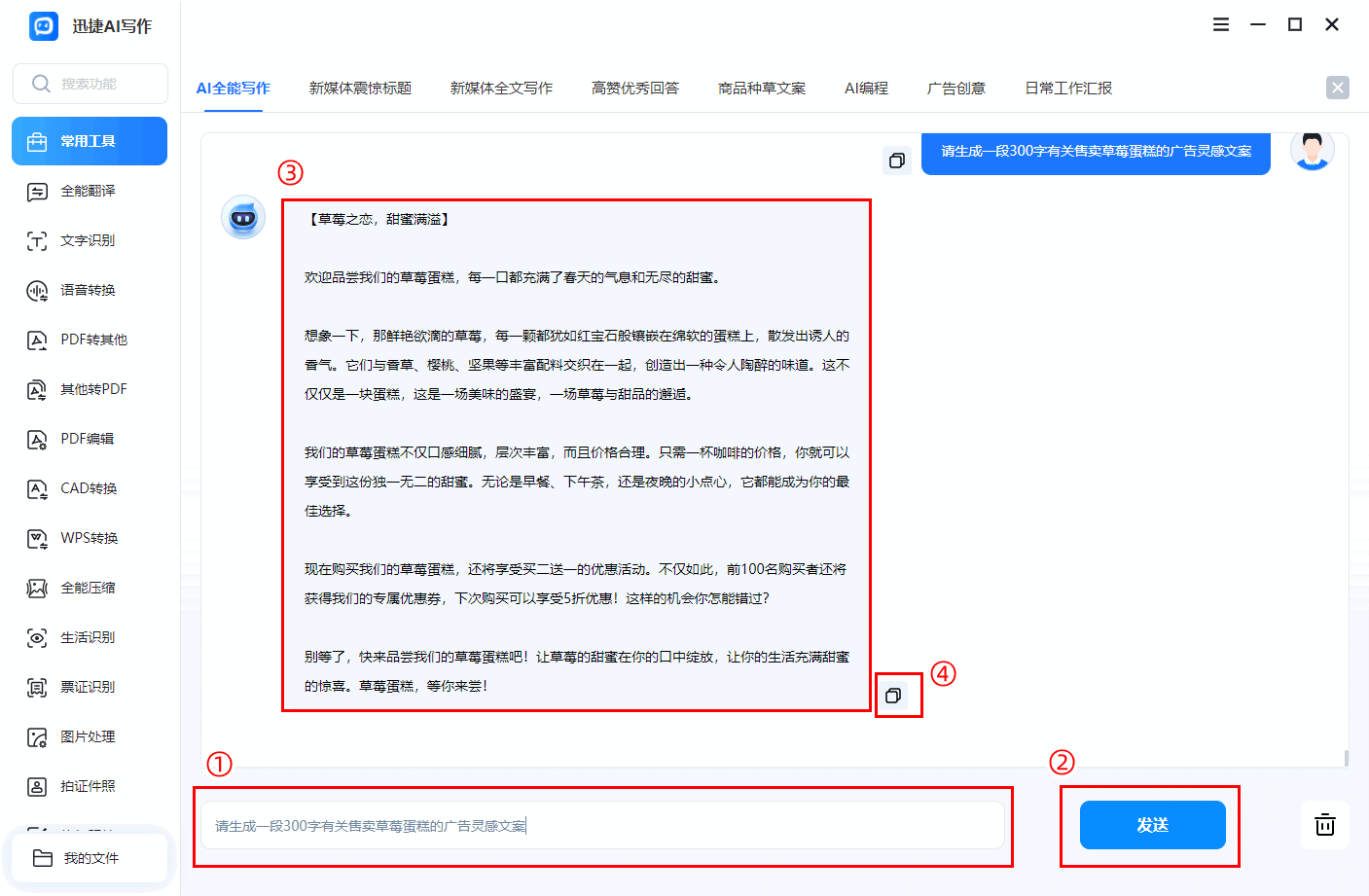Image resolution: width=1369 pixels, height=896 pixels.
Task: Copy the user prompt using the top copy icon
Action: pos(897,161)
